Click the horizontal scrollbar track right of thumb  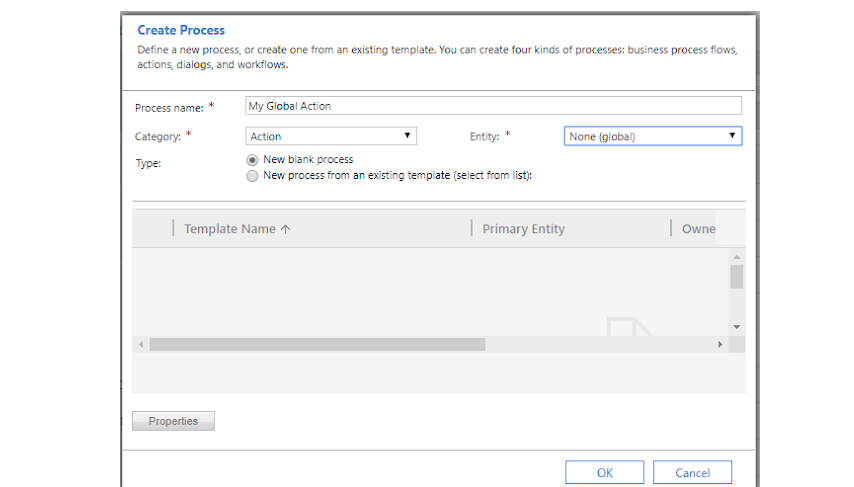[x=600, y=344]
